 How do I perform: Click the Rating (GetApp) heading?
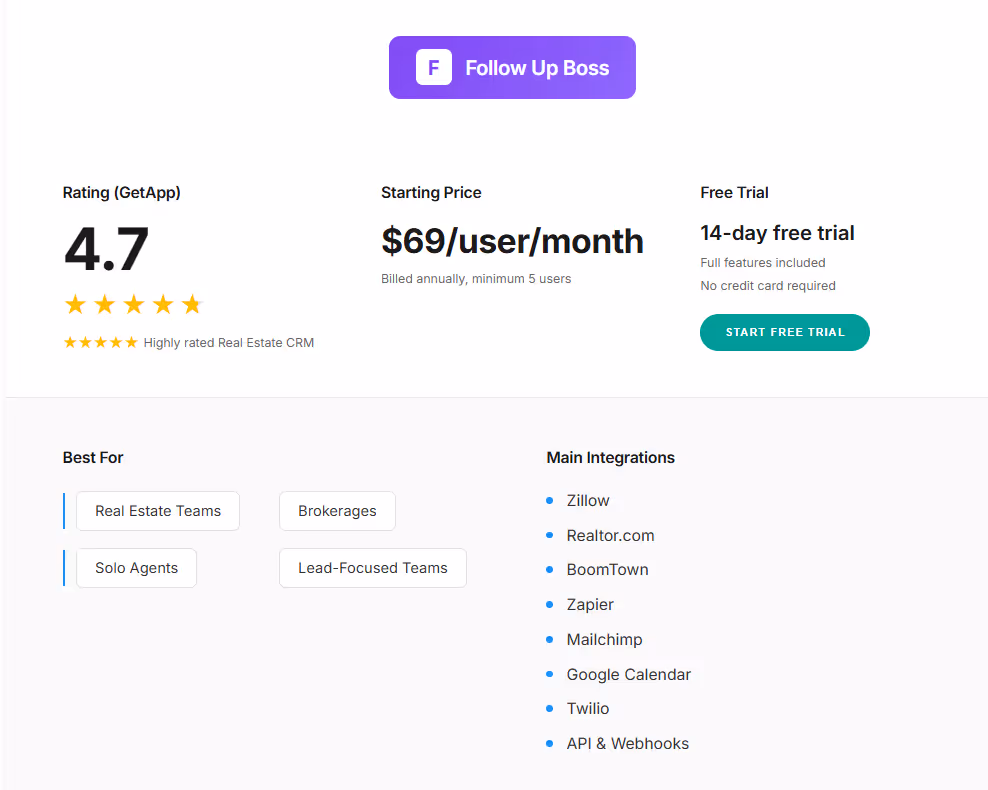pos(122,193)
